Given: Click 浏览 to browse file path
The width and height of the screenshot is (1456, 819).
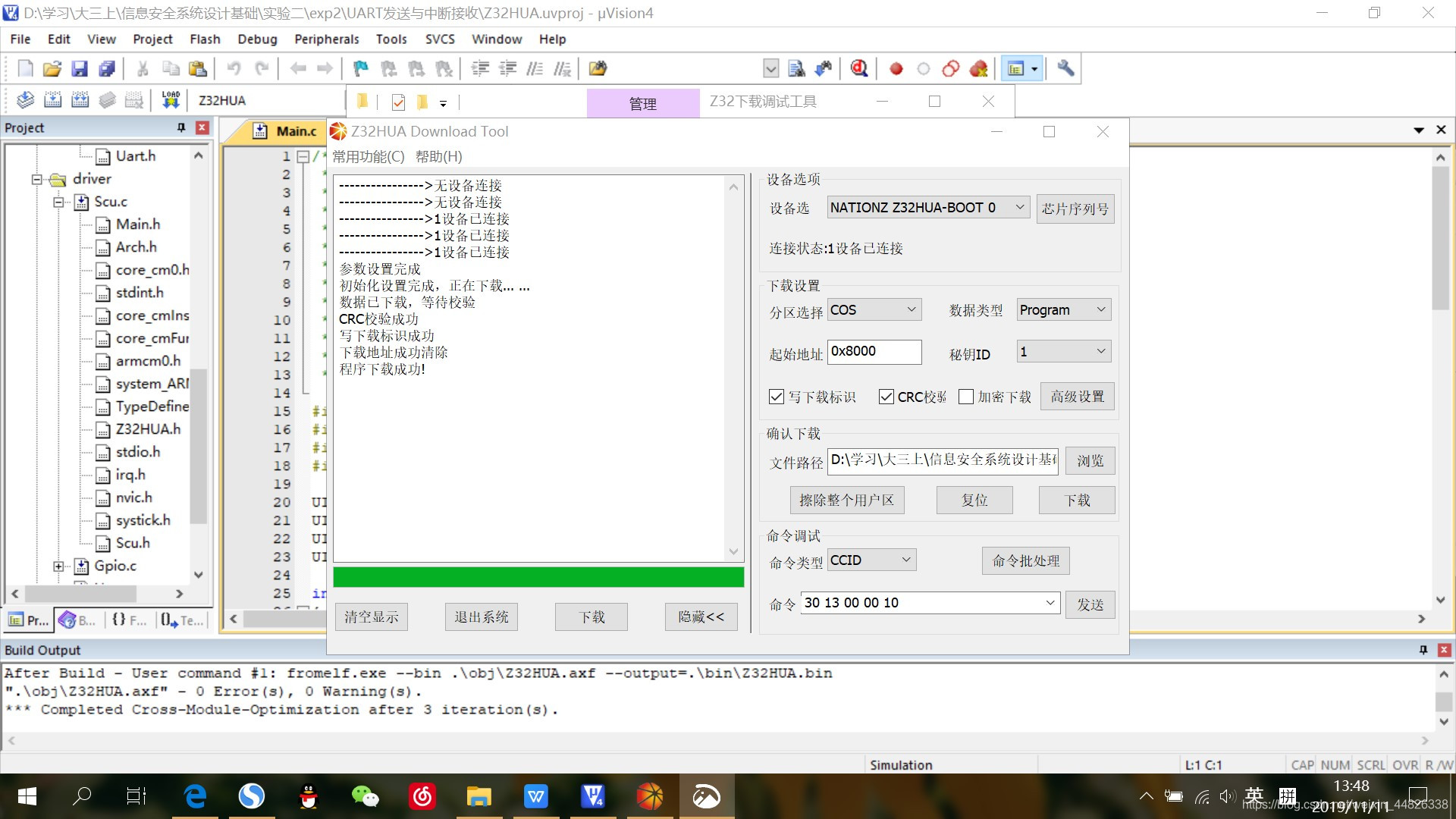Looking at the screenshot, I should (1090, 460).
